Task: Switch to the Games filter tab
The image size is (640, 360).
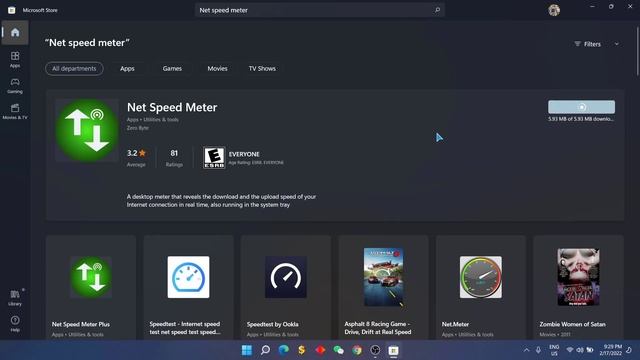Action: [172, 69]
